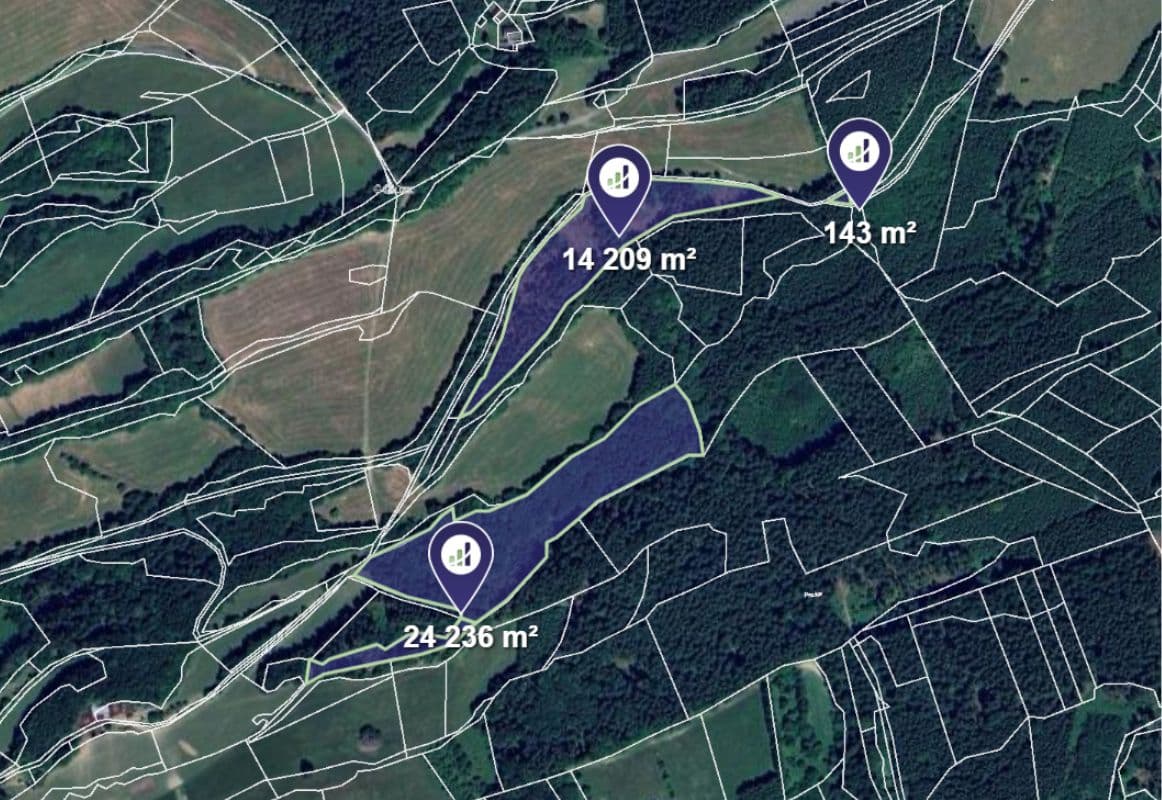The image size is (1162, 800).
Task: Click the tiny place-name label in the southeast forest
Action: (x=812, y=594)
